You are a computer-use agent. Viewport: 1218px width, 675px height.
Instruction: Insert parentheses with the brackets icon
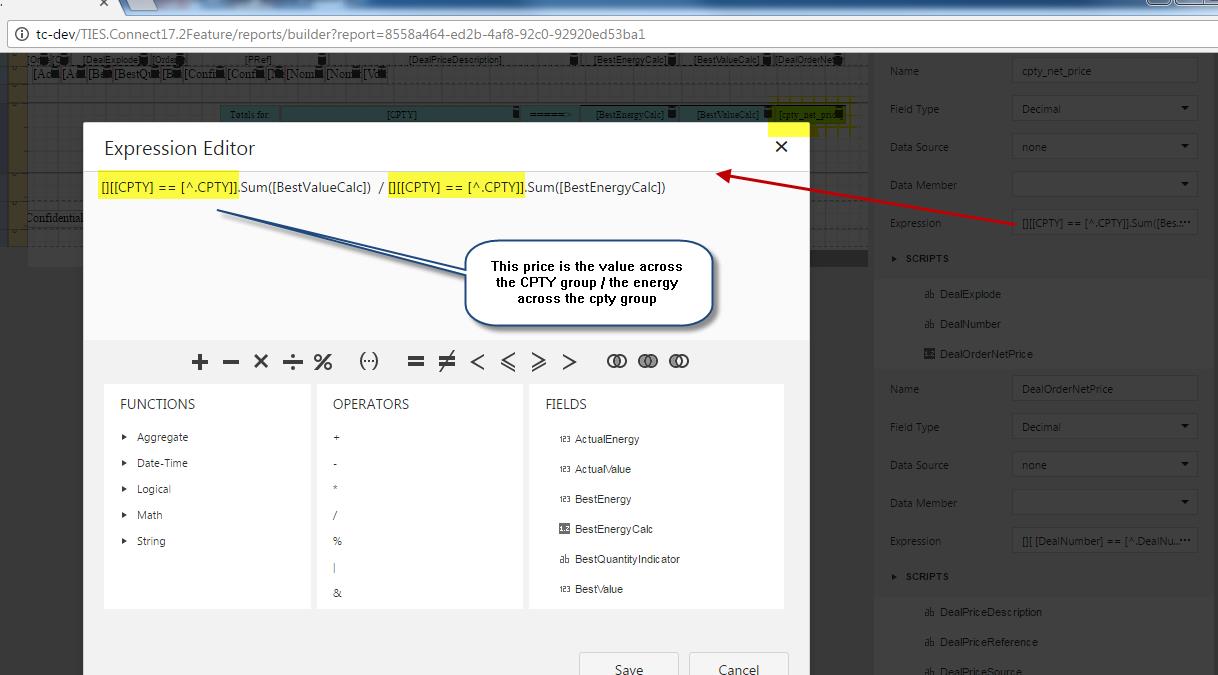pos(369,362)
